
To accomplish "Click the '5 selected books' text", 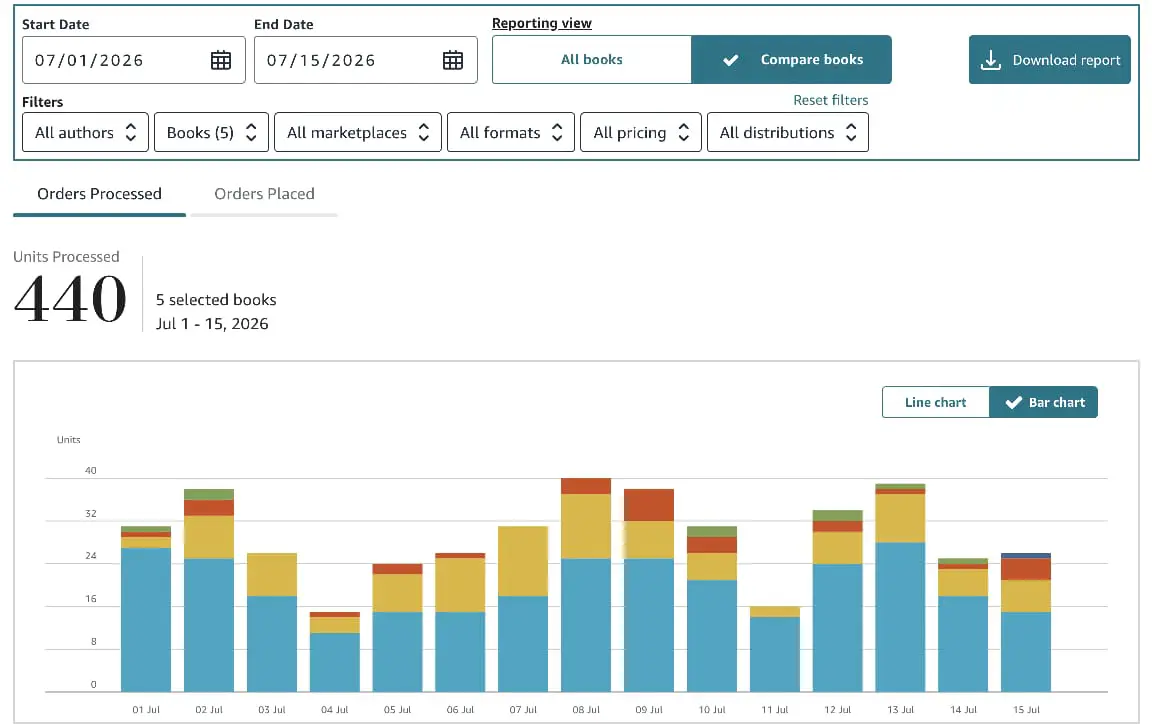I will [216, 300].
